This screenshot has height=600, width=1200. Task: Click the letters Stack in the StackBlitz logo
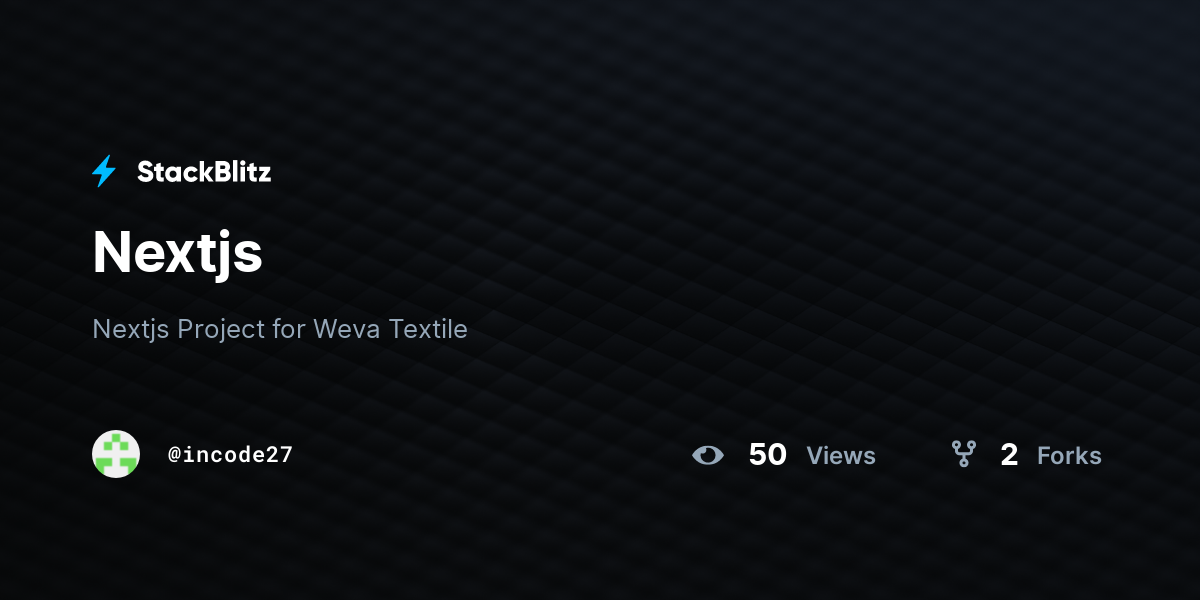tap(171, 172)
